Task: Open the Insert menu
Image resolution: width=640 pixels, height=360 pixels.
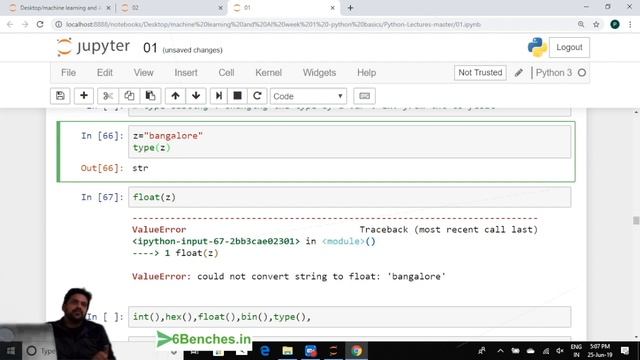Action: (186, 73)
